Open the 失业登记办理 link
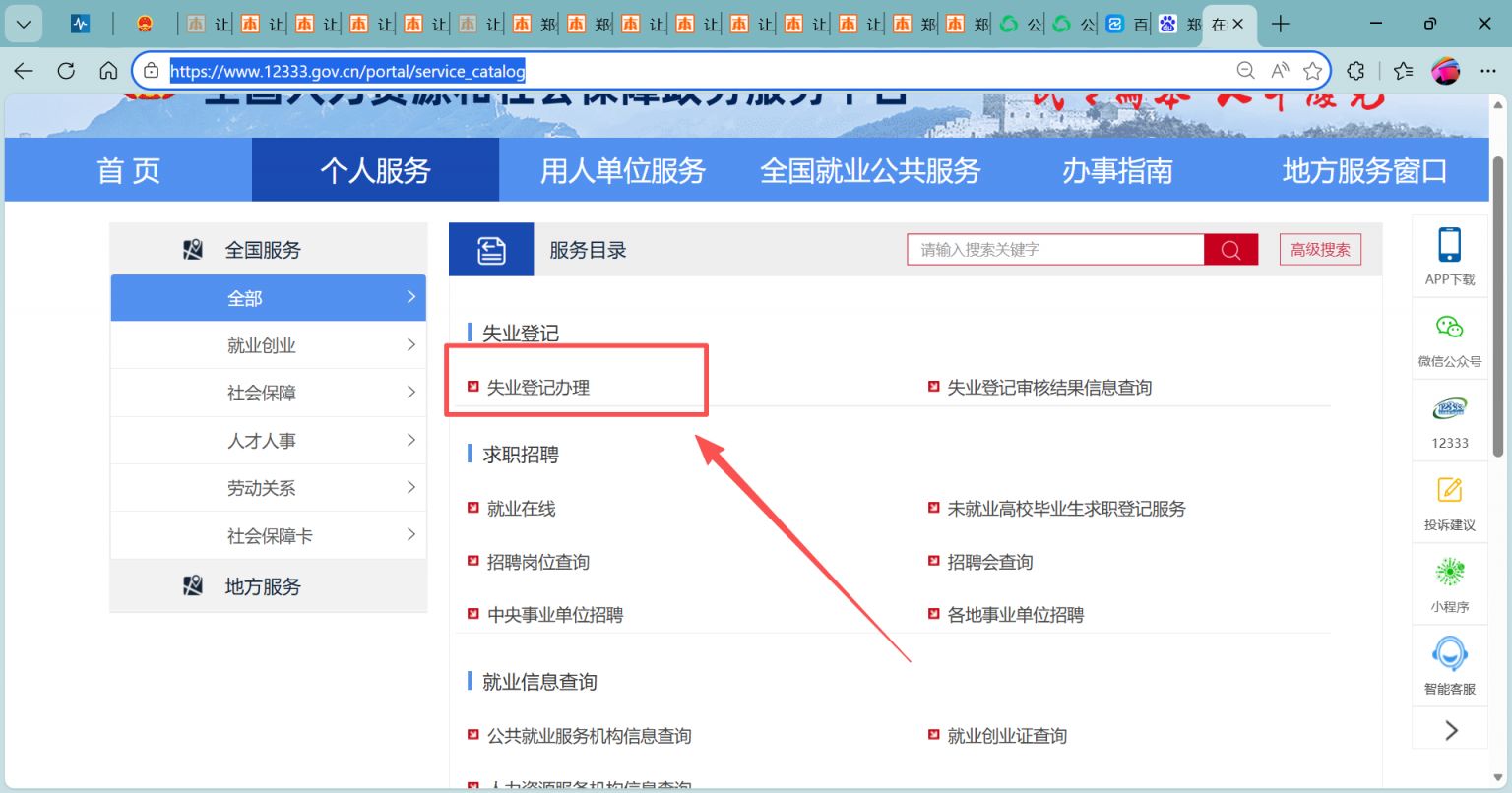The height and width of the screenshot is (793, 1512). (538, 388)
